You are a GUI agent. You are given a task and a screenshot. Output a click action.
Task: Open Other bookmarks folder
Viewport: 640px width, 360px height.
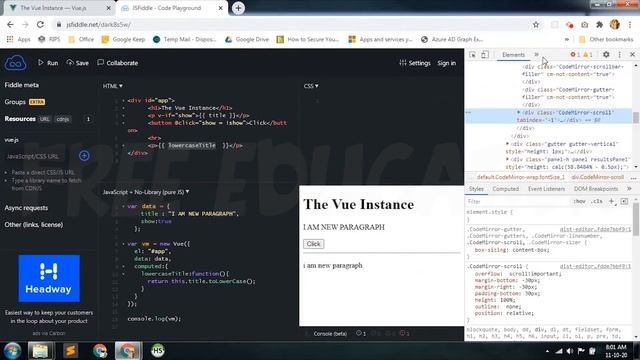click(606, 39)
